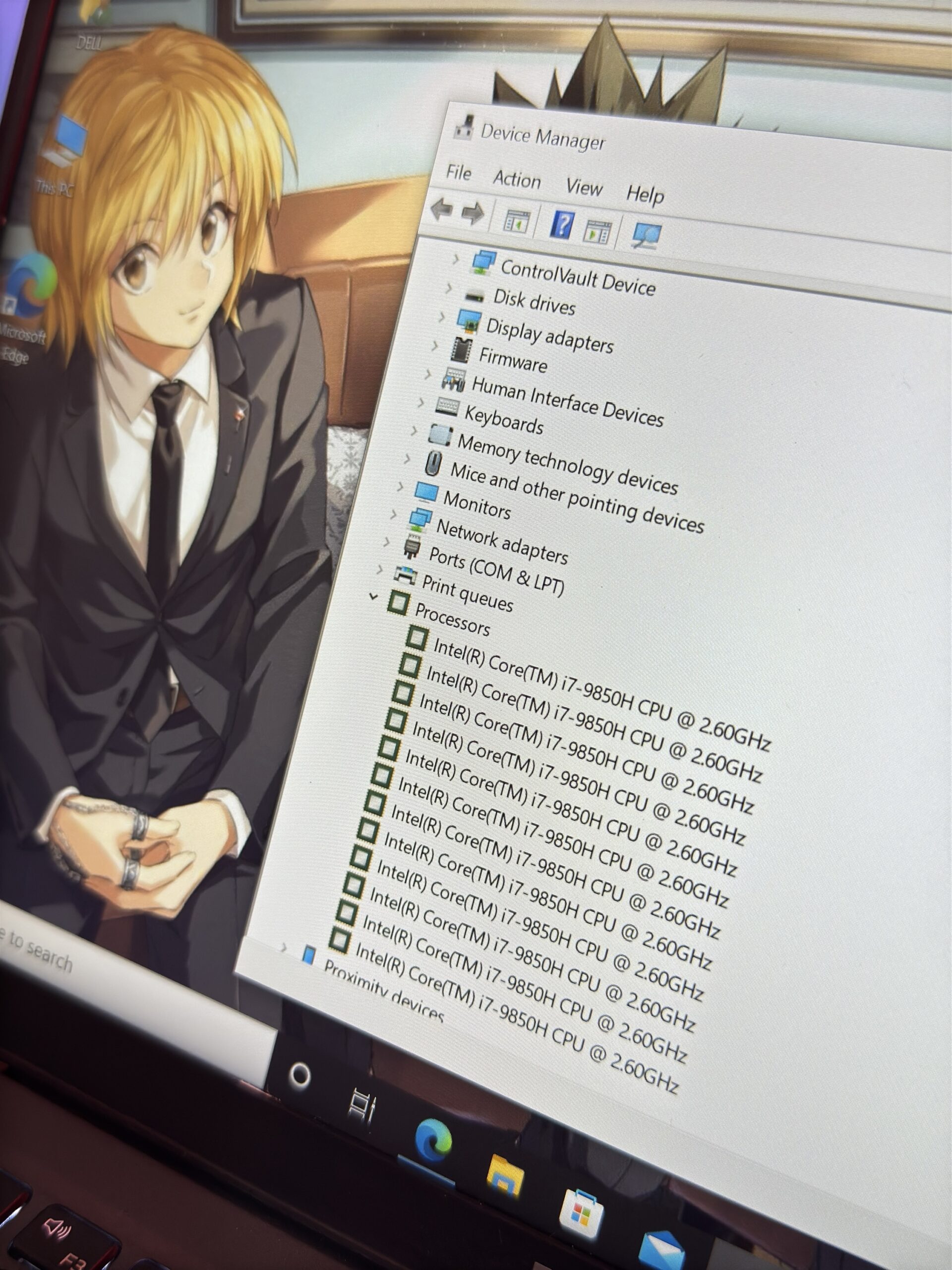Image resolution: width=952 pixels, height=1270 pixels.
Task: Select the Print queues label
Action: [467, 593]
